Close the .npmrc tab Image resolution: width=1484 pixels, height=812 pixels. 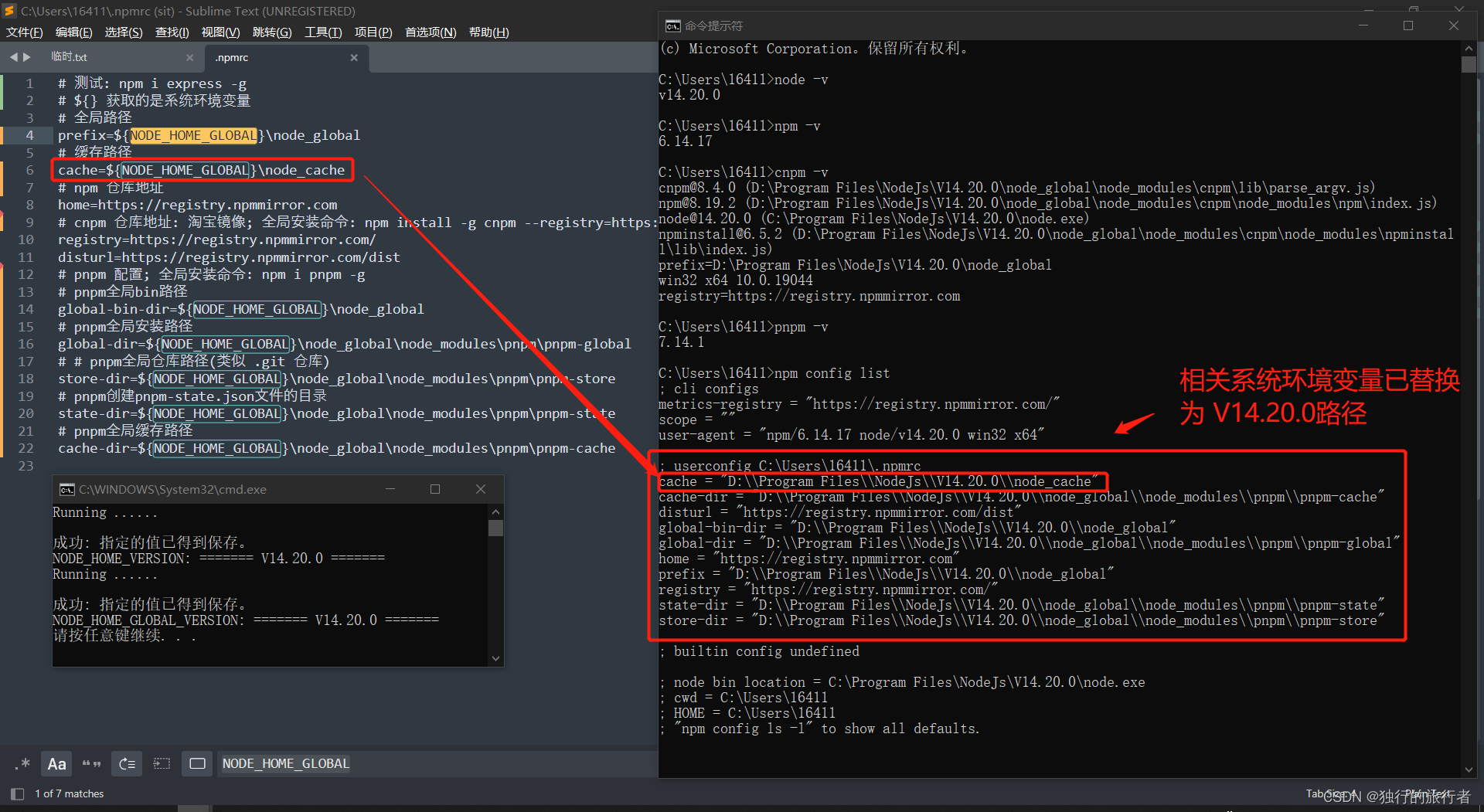click(x=354, y=57)
